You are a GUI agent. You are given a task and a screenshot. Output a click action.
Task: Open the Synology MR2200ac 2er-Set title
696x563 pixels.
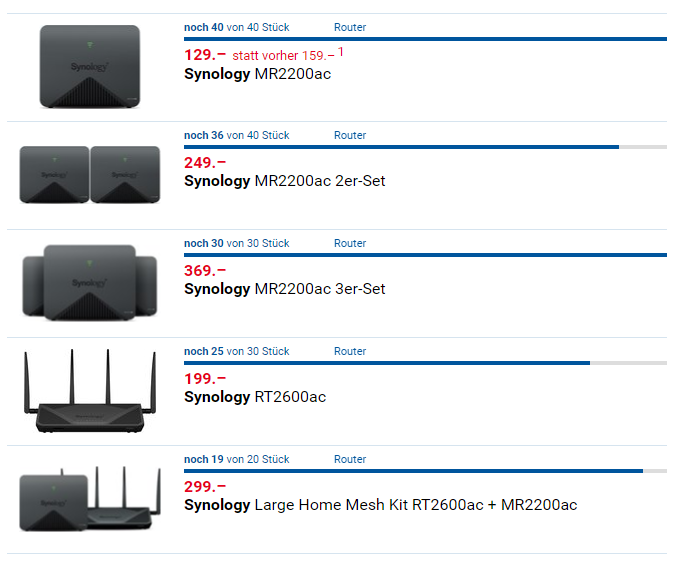[284, 181]
